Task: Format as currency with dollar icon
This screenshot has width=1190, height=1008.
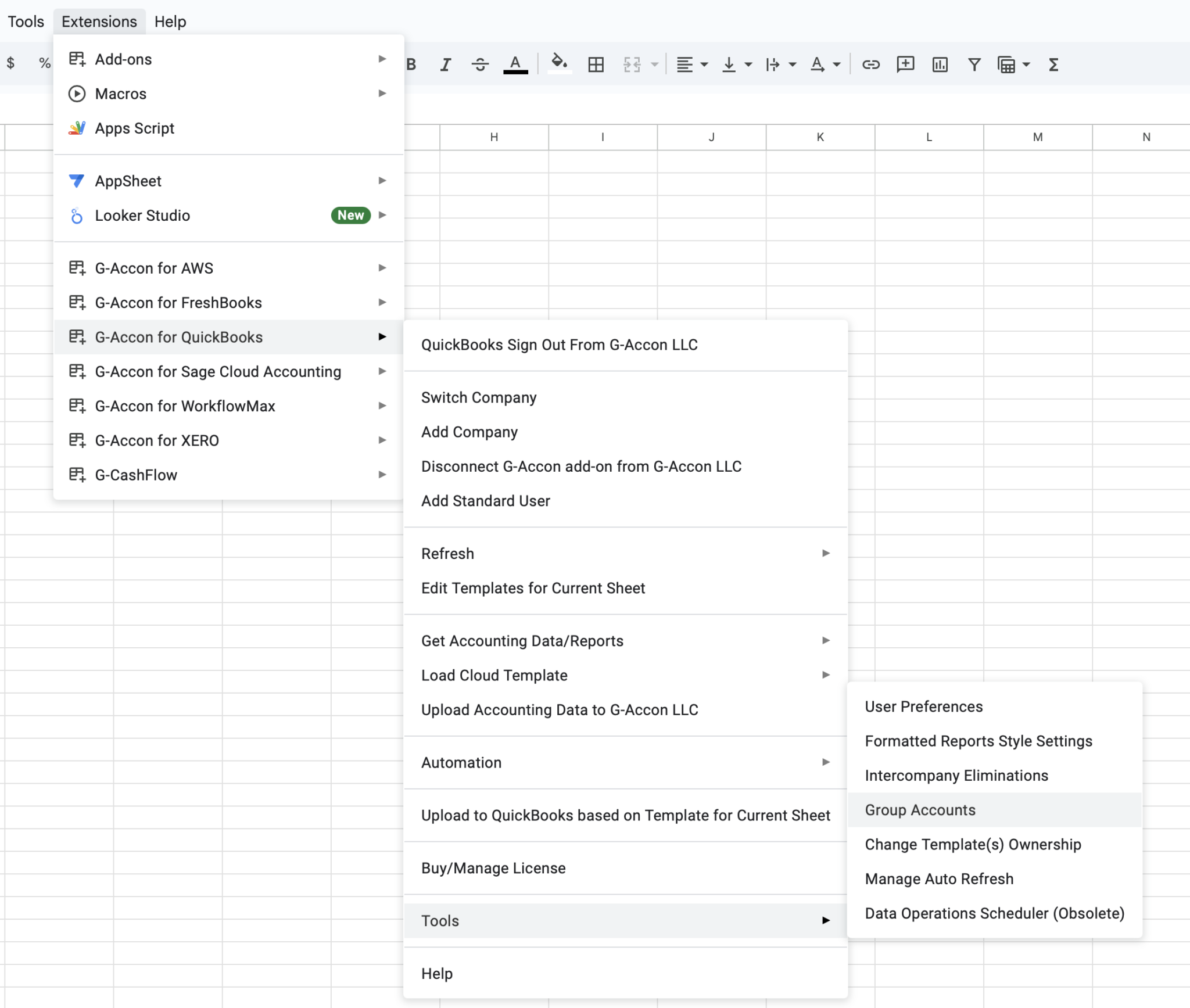Action: [10, 63]
